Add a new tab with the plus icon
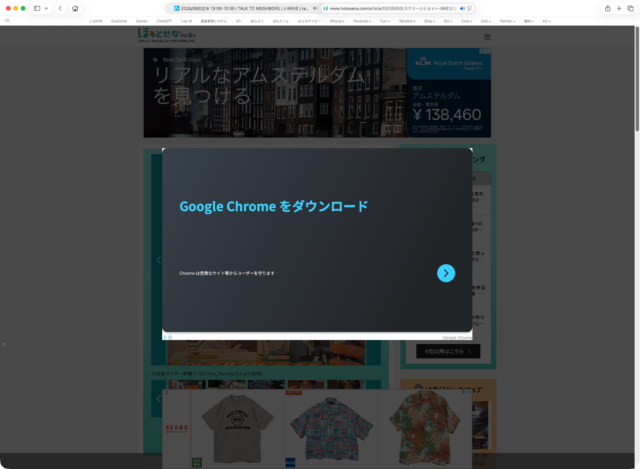 coord(619,8)
